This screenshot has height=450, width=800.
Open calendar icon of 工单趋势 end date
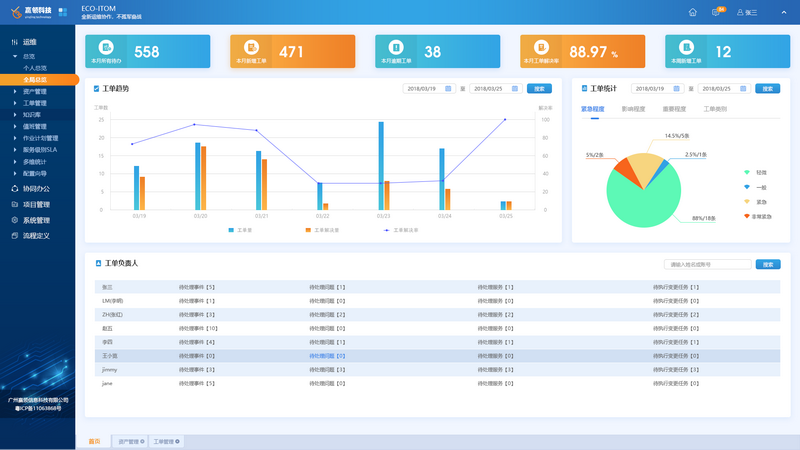515,89
